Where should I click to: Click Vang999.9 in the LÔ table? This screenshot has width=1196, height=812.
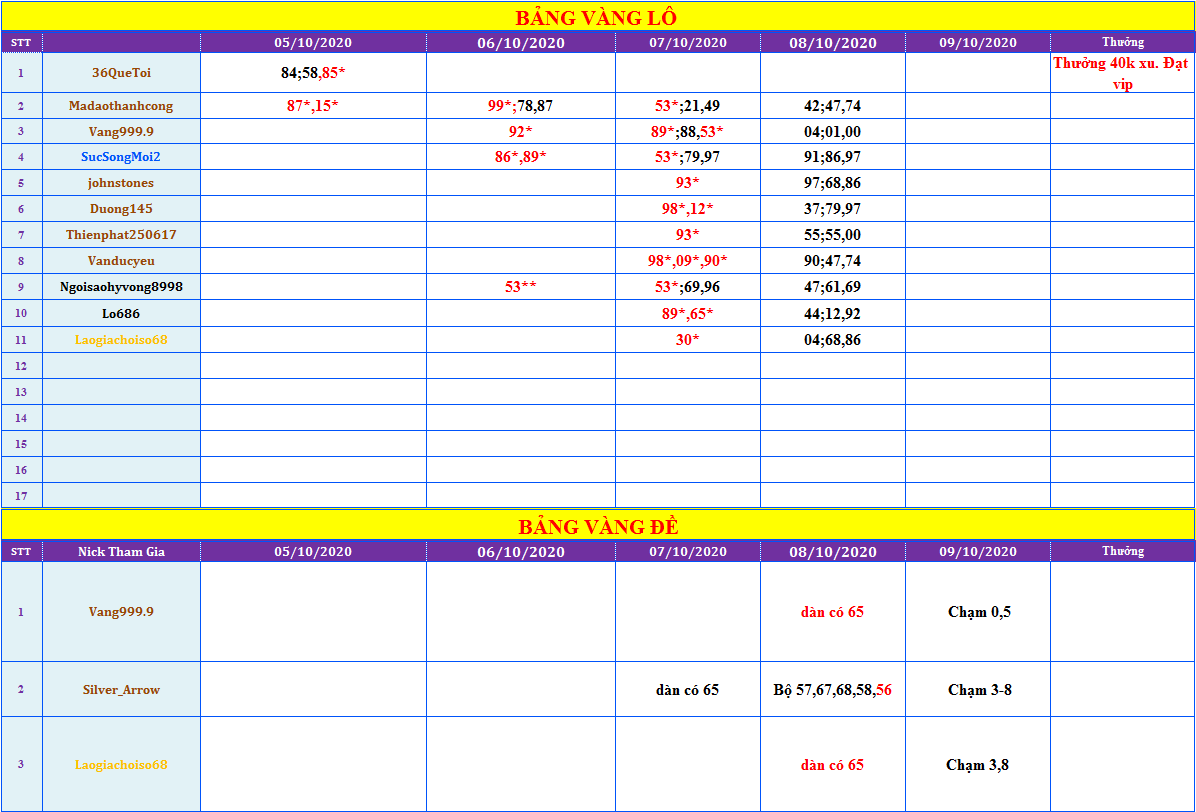tap(121, 131)
